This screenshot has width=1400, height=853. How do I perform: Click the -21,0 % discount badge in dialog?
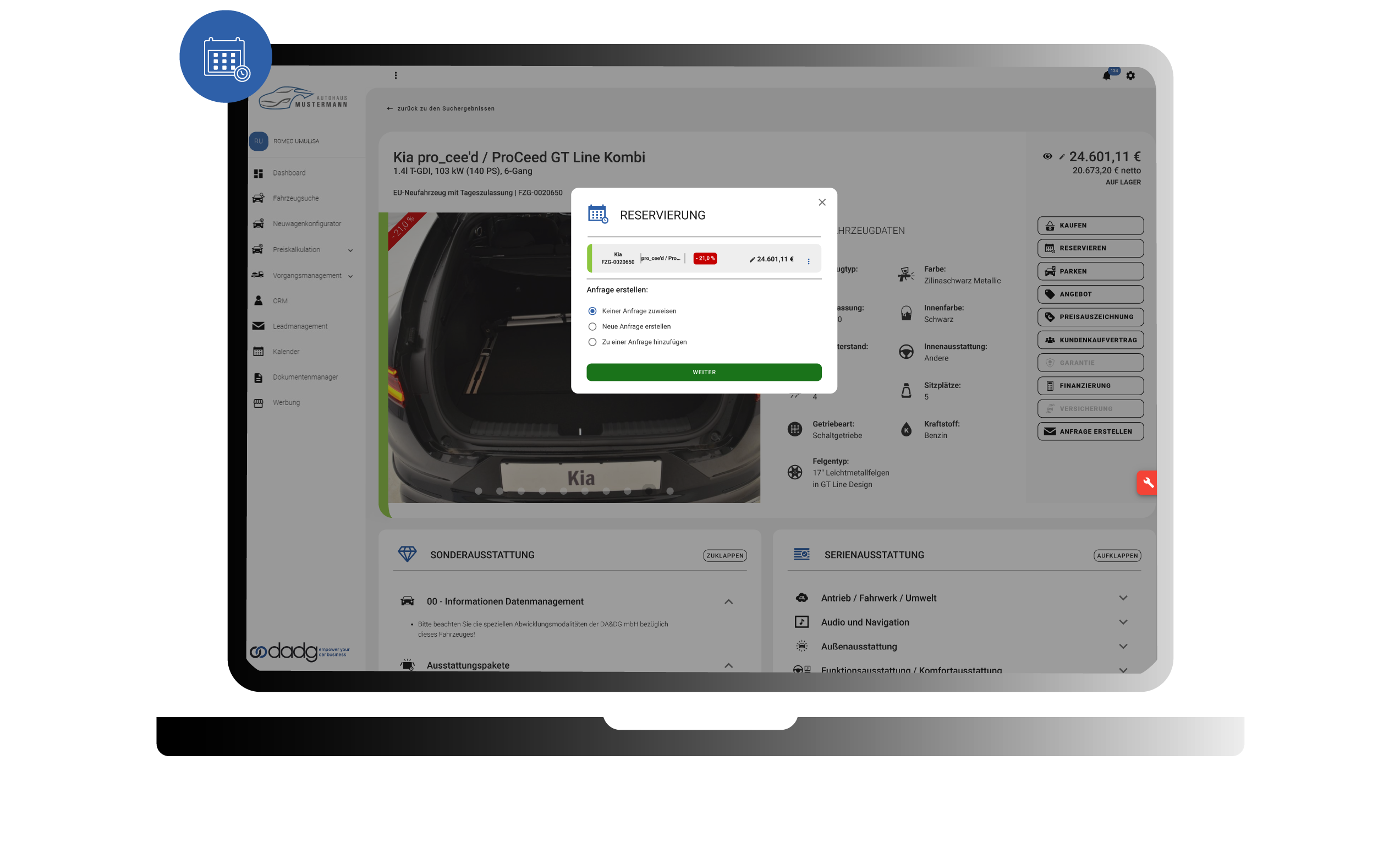705,259
